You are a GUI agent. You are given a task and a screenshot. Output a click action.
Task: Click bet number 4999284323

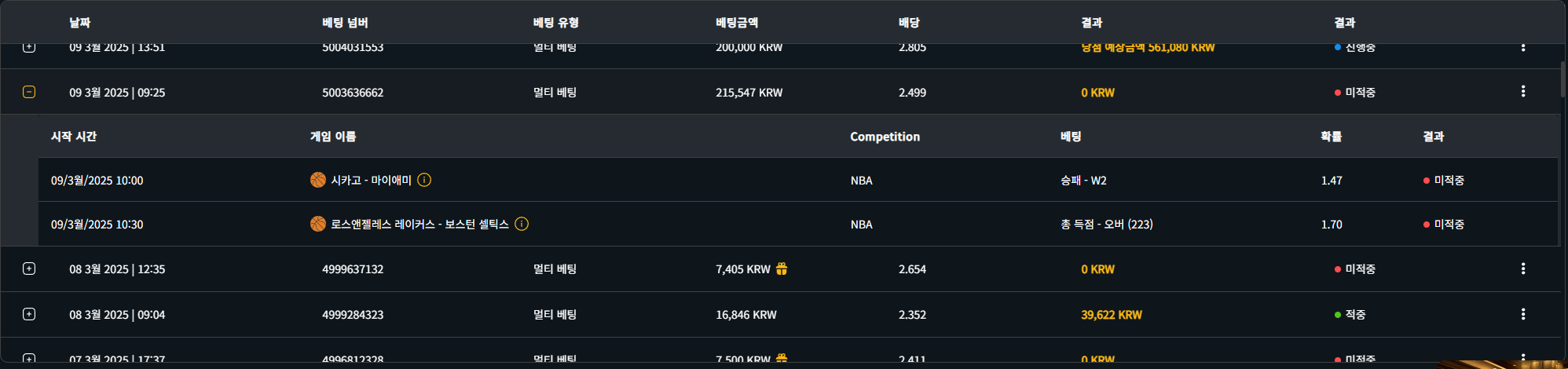click(353, 315)
